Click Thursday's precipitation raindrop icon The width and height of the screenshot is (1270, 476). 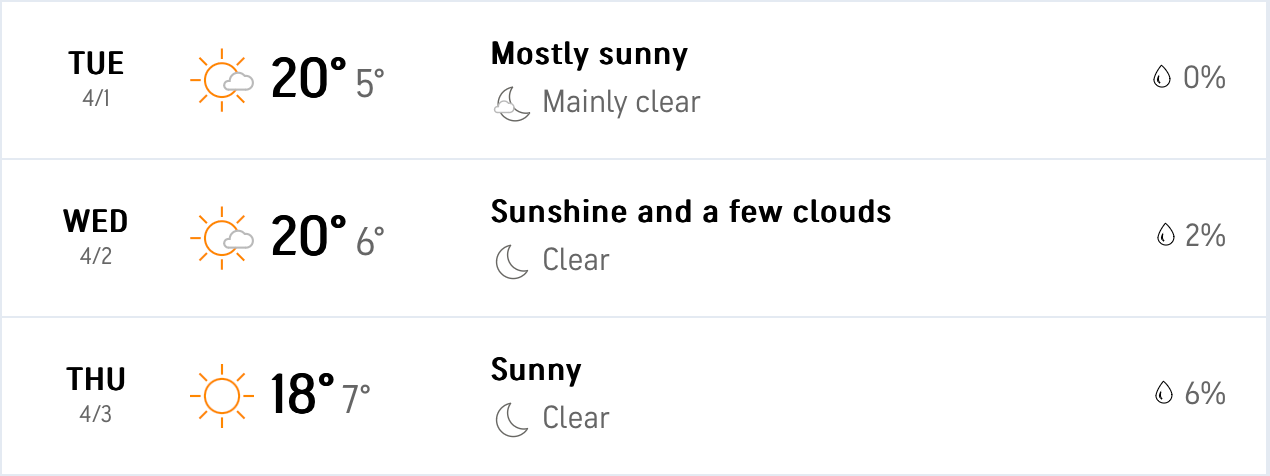(1163, 394)
